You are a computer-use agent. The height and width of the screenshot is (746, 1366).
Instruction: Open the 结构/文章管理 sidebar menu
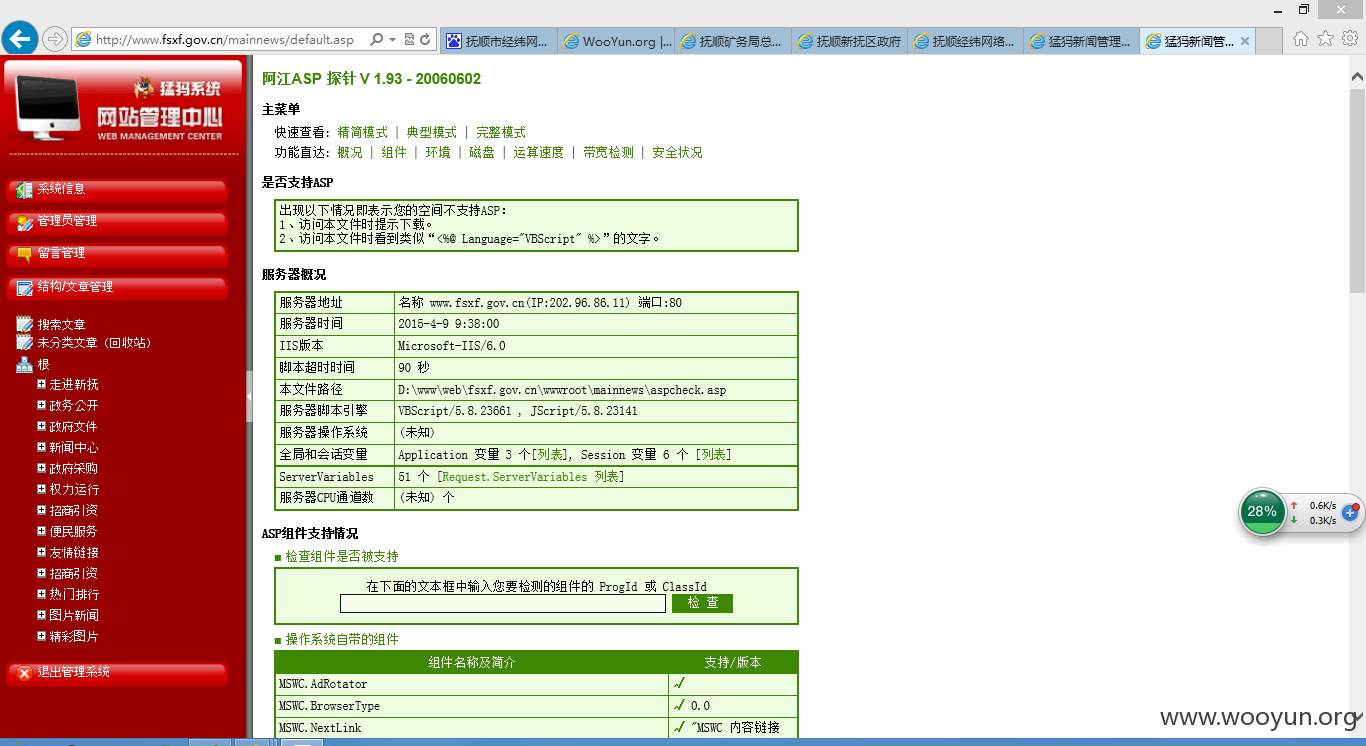point(118,288)
